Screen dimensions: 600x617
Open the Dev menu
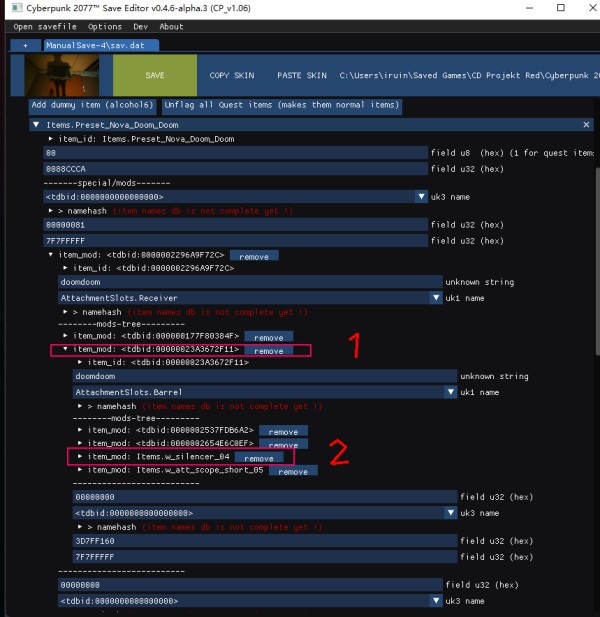pyautogui.click(x=140, y=27)
